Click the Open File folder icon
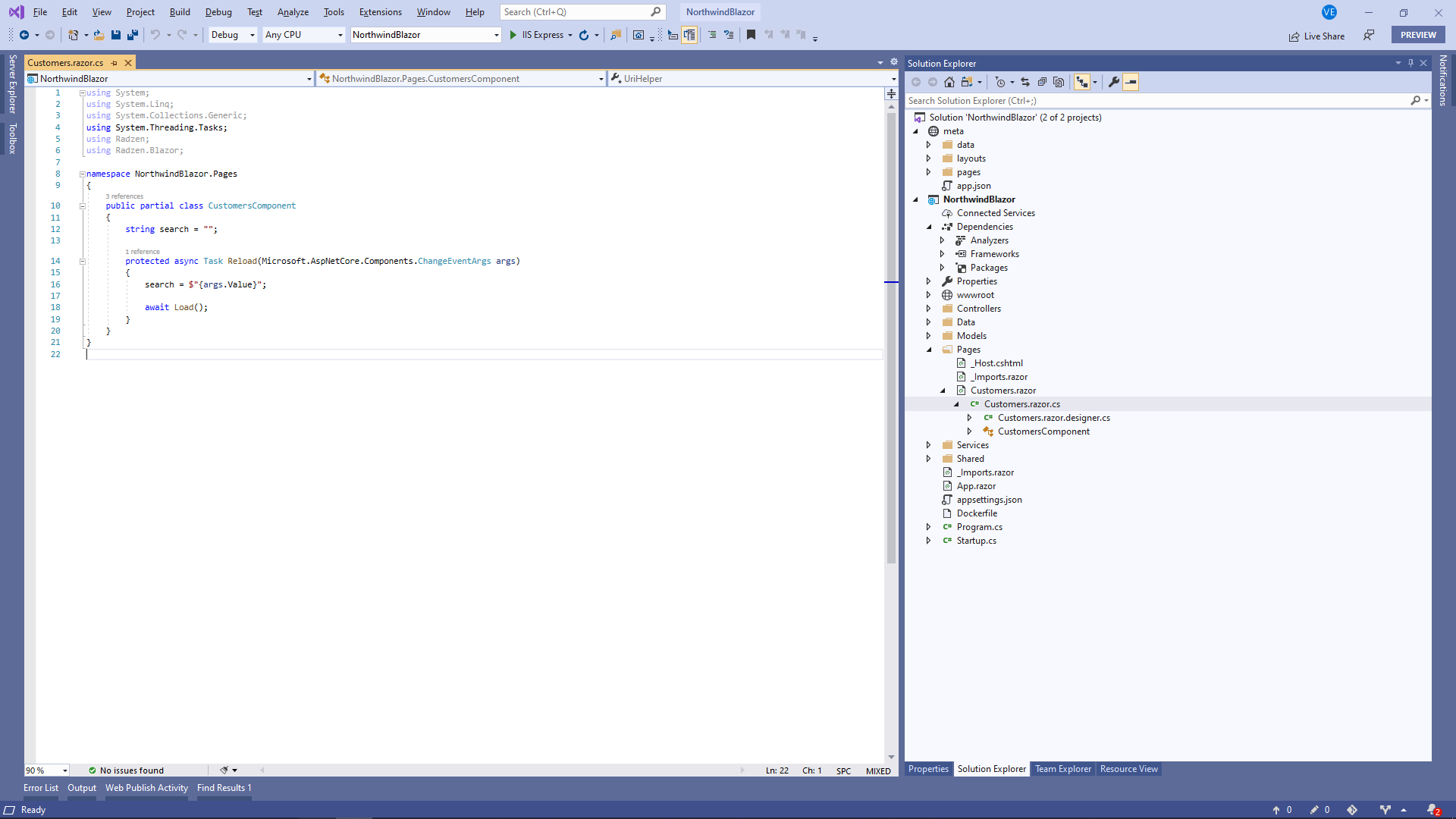 (99, 35)
